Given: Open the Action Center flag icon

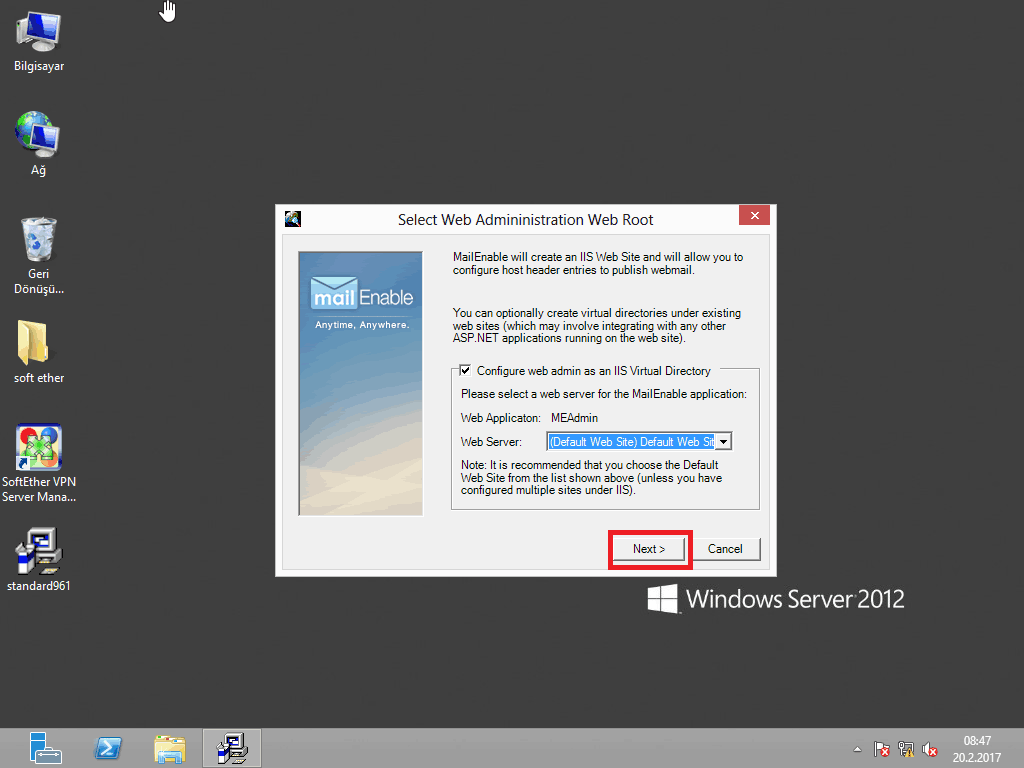Looking at the screenshot, I should (882, 749).
